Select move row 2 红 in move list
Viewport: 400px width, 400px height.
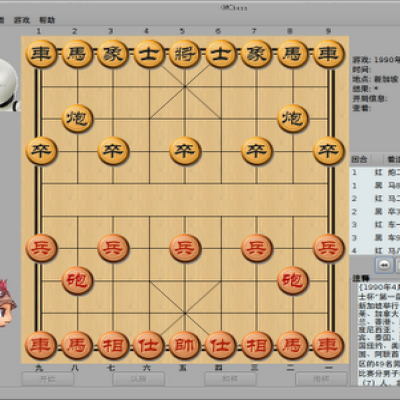pos(375,198)
